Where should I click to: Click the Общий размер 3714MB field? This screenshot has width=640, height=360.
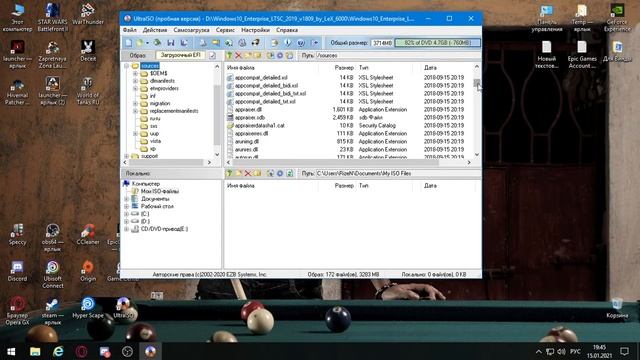(382, 43)
